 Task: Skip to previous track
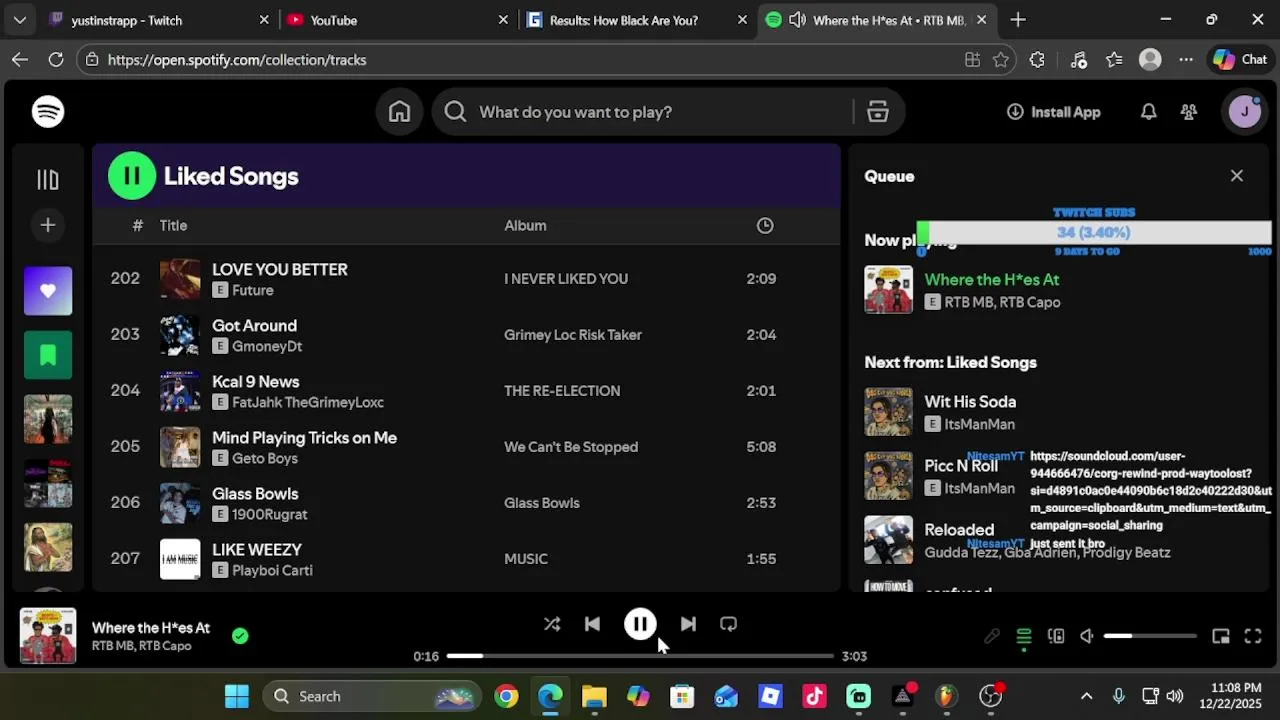tap(592, 624)
